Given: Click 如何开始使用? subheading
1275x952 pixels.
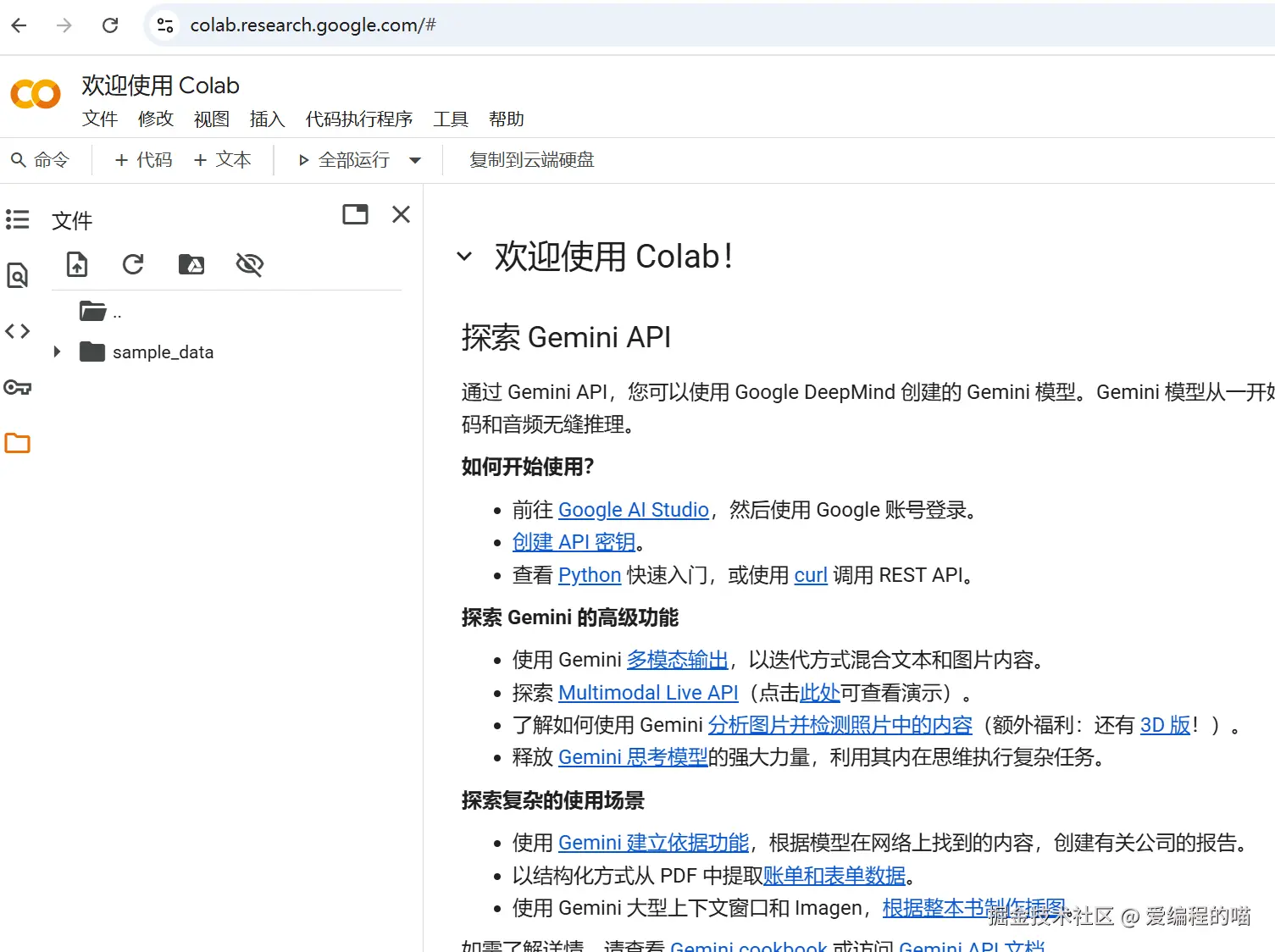Looking at the screenshot, I should point(528,467).
